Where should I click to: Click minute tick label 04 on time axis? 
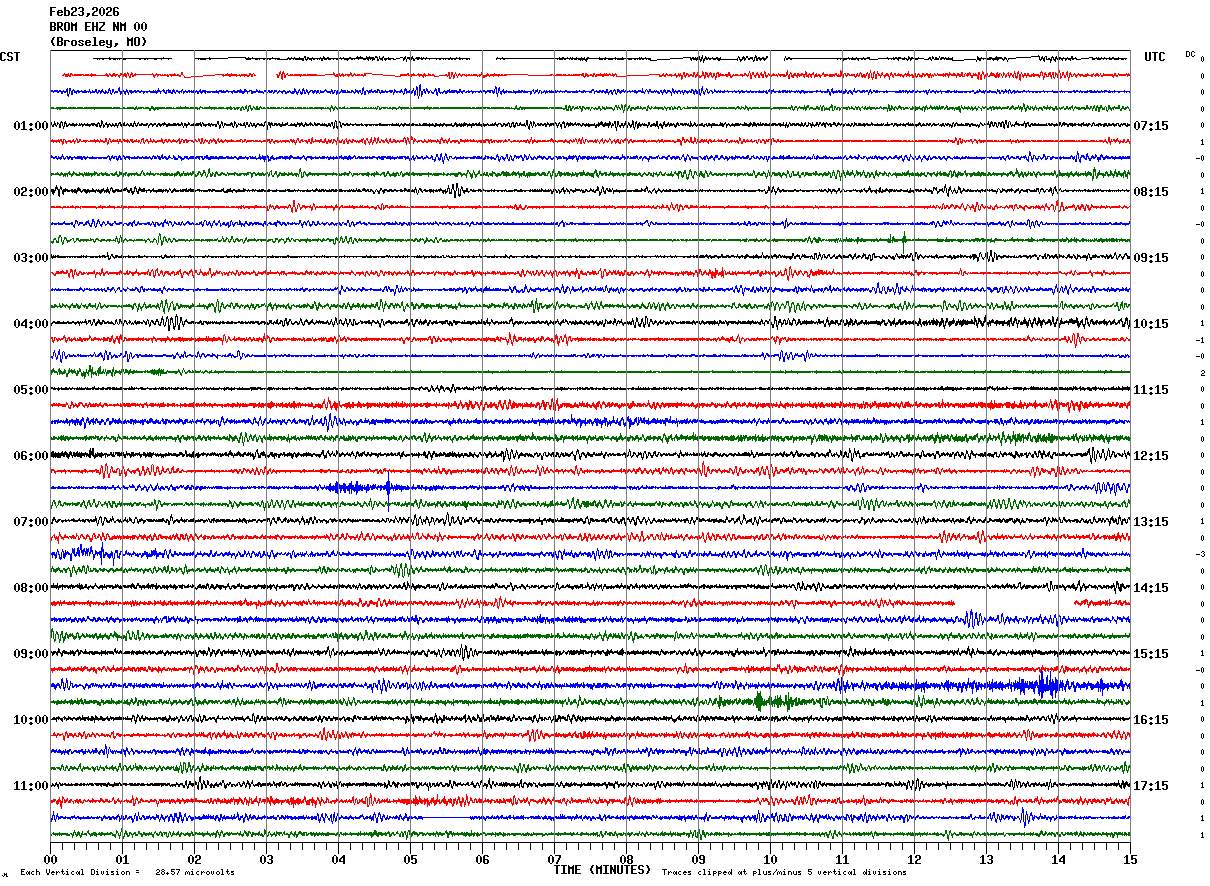pyautogui.click(x=338, y=859)
